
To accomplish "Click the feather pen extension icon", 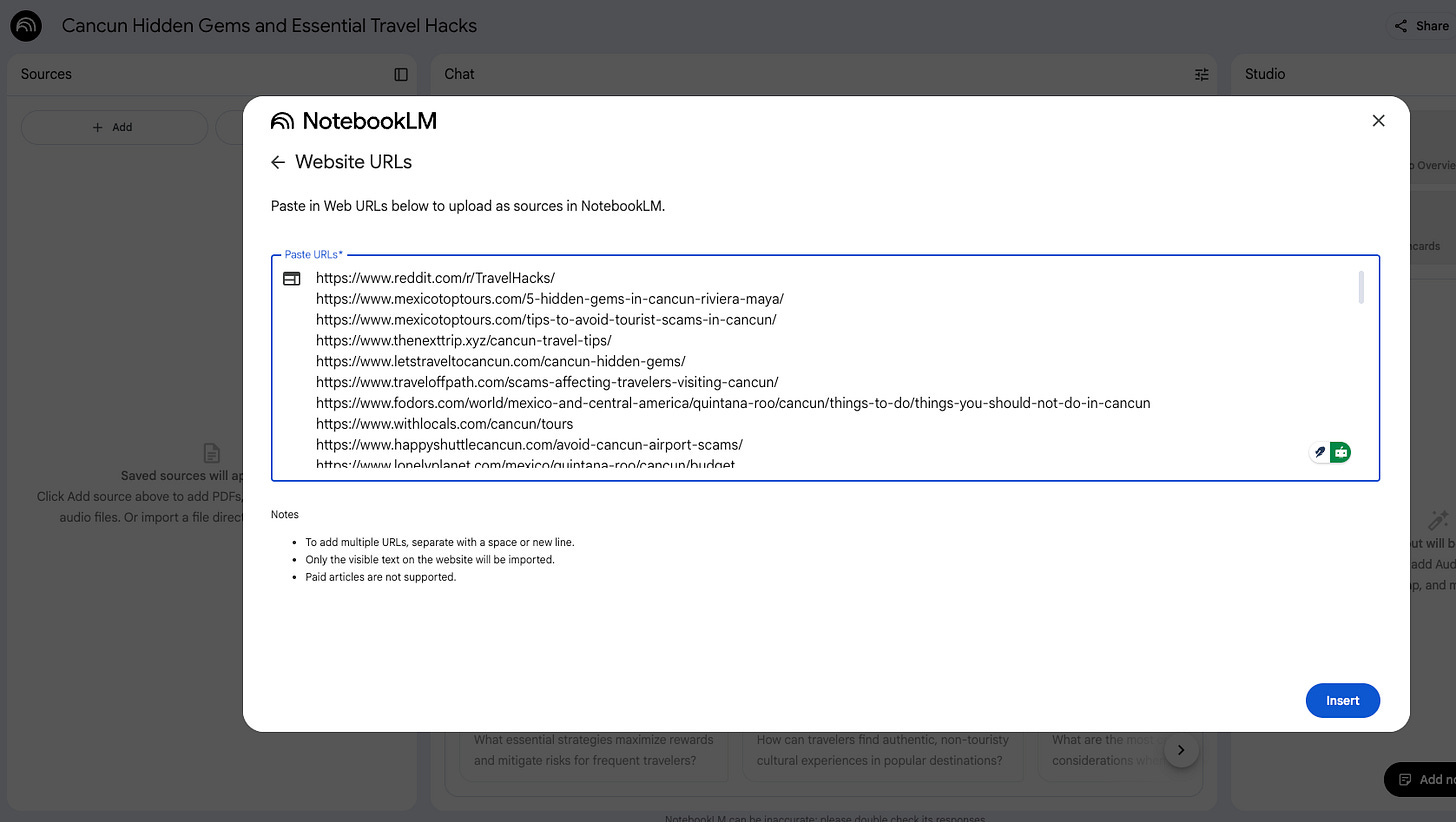I will (x=1320, y=452).
